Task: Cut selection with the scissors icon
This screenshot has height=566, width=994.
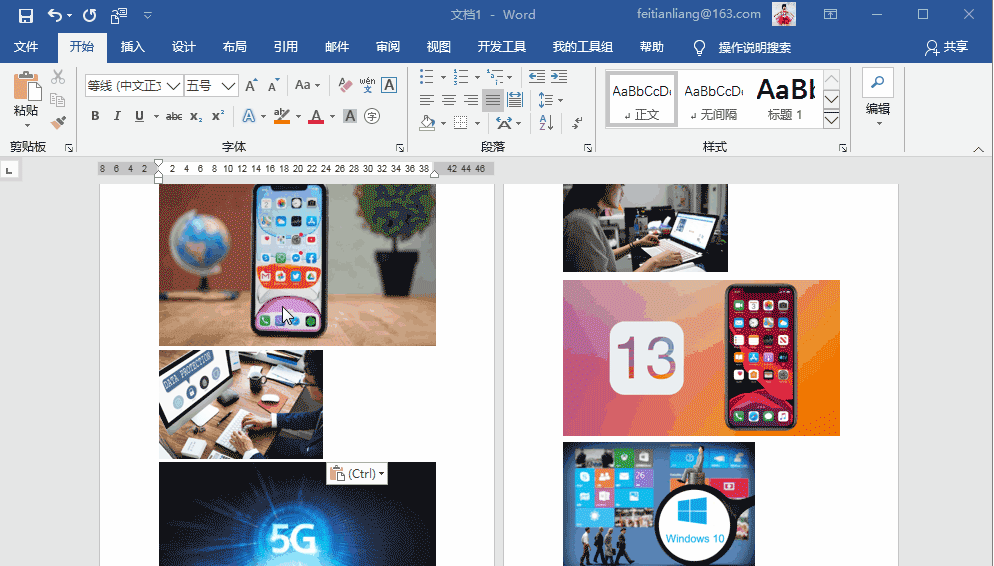Action: pos(58,77)
